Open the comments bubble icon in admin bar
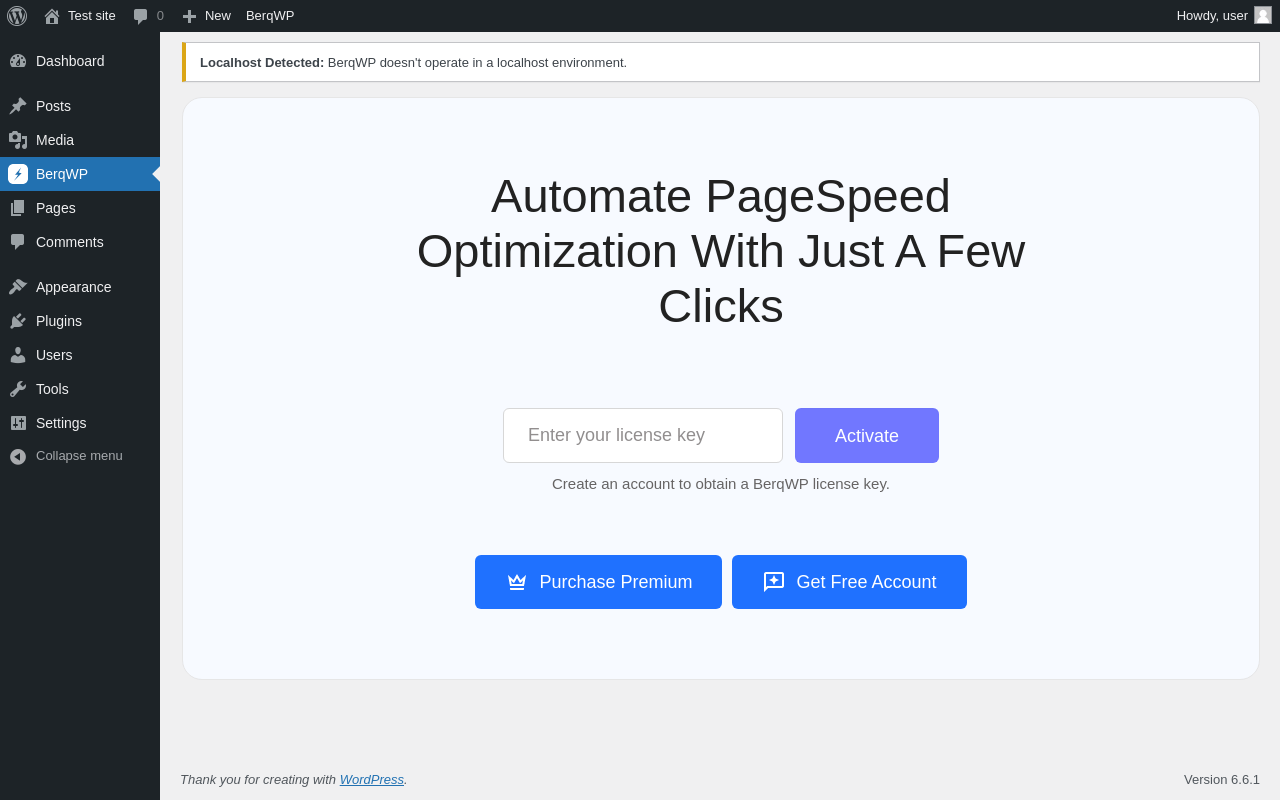This screenshot has width=1280, height=800. [141, 16]
